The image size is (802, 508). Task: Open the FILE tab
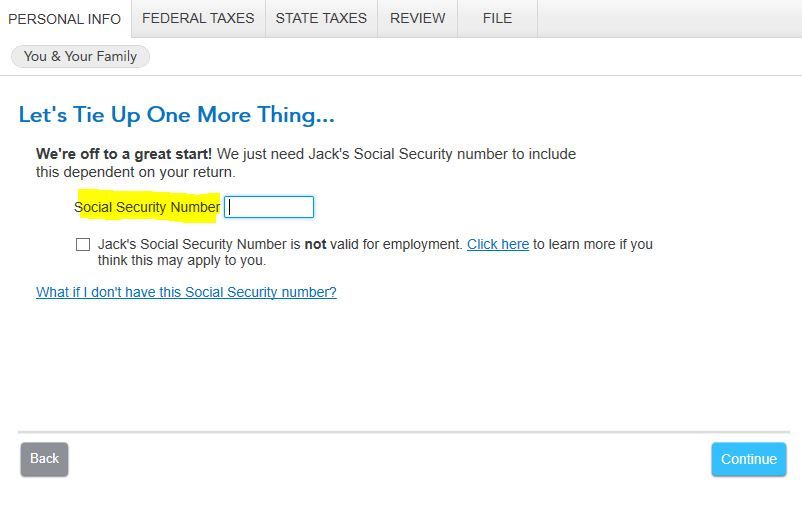click(x=497, y=18)
